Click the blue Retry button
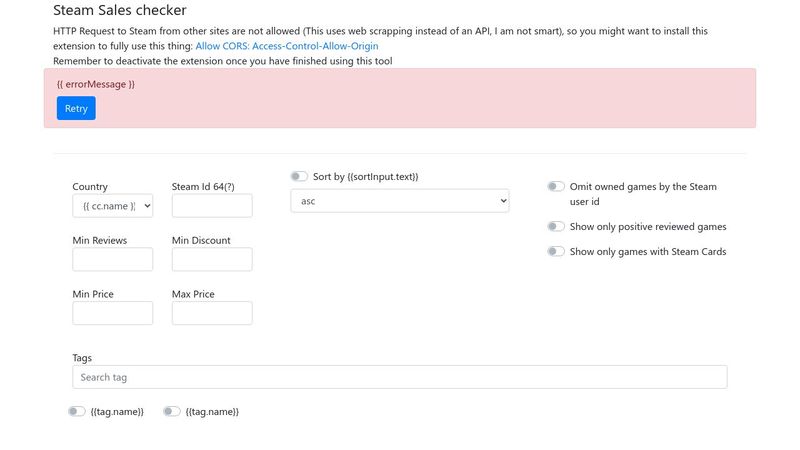 click(76, 108)
